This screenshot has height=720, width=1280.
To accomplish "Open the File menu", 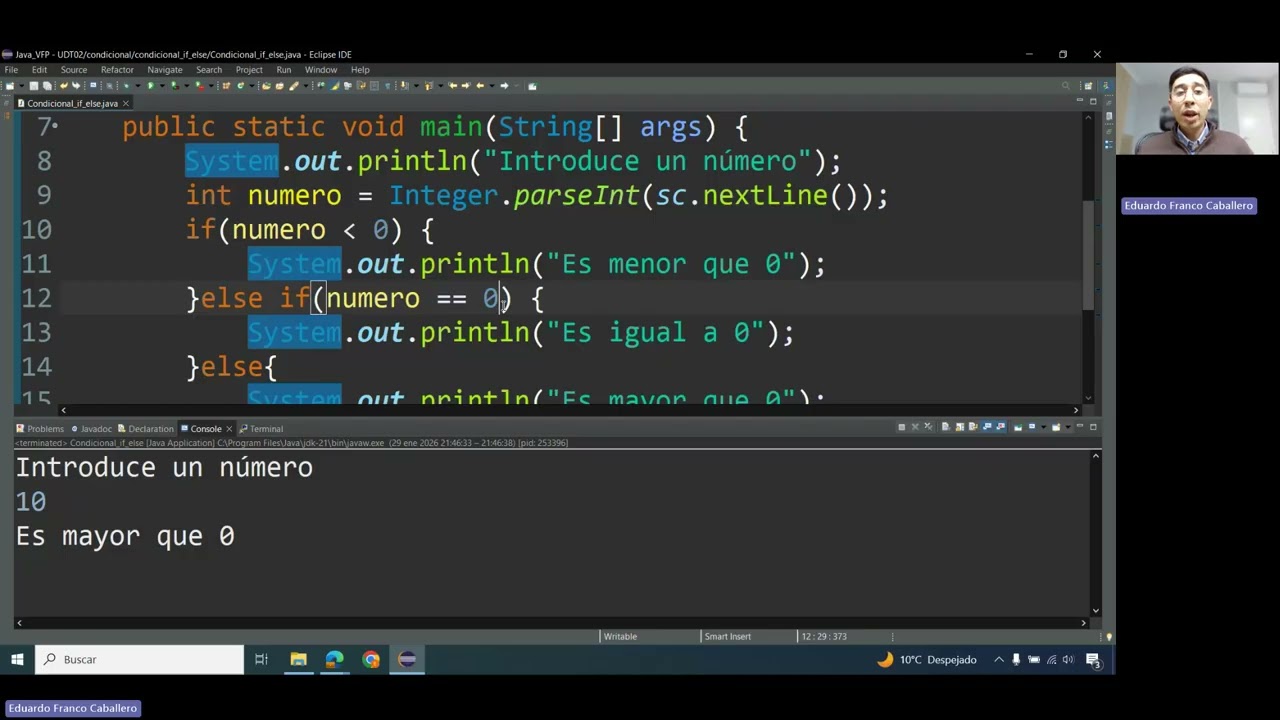I will click(x=11, y=70).
